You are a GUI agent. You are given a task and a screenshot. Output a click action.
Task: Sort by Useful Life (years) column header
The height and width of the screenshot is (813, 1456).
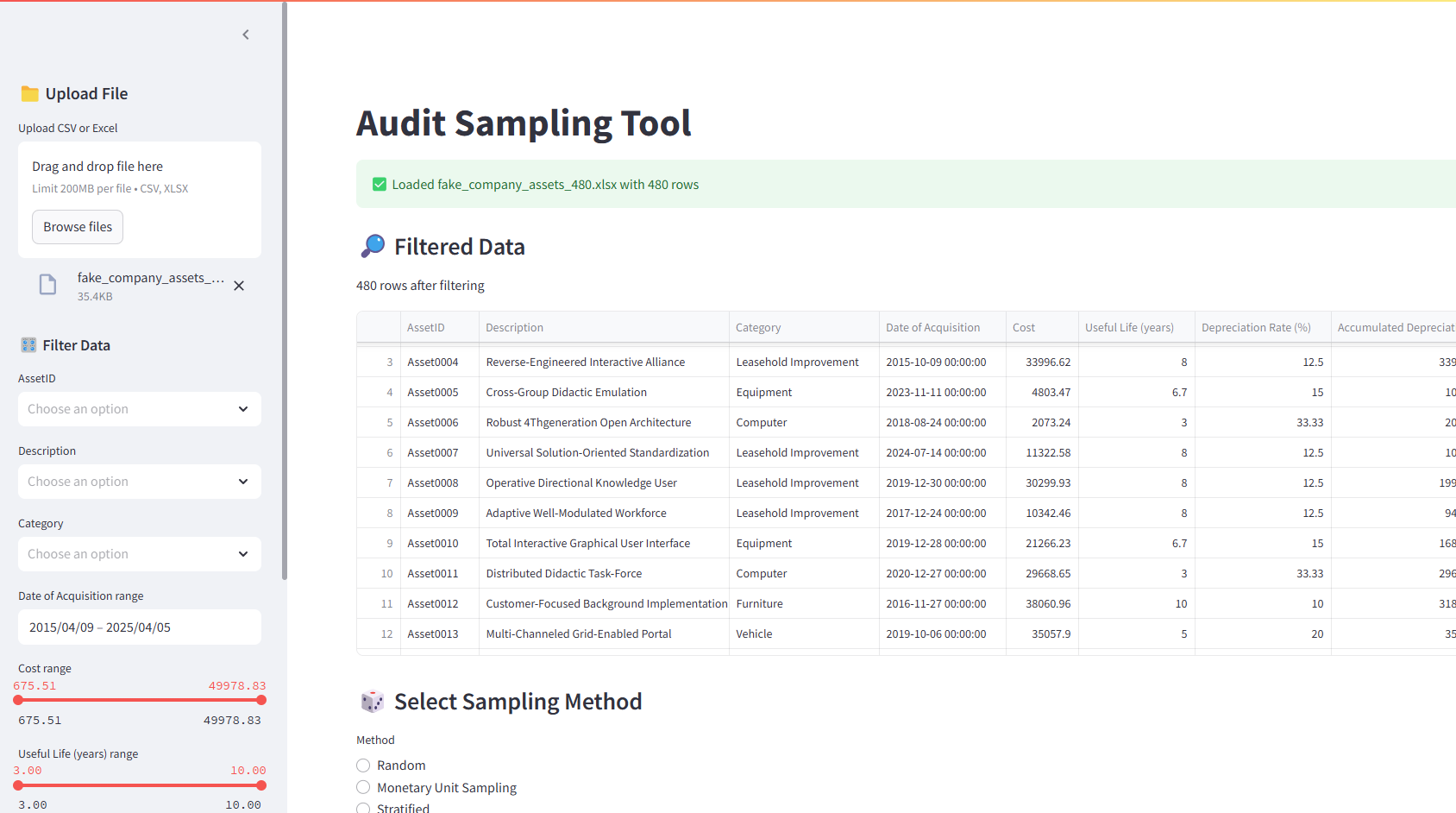click(x=1137, y=327)
